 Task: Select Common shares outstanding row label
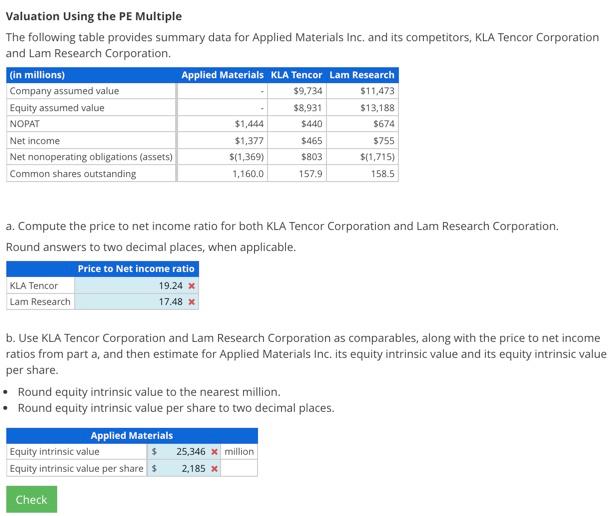tap(73, 173)
